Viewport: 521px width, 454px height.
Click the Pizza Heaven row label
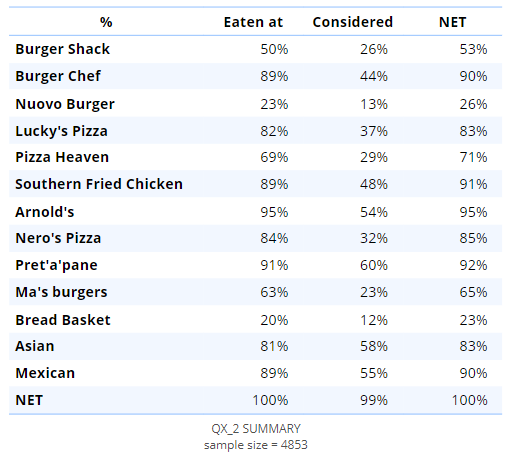(x=62, y=157)
